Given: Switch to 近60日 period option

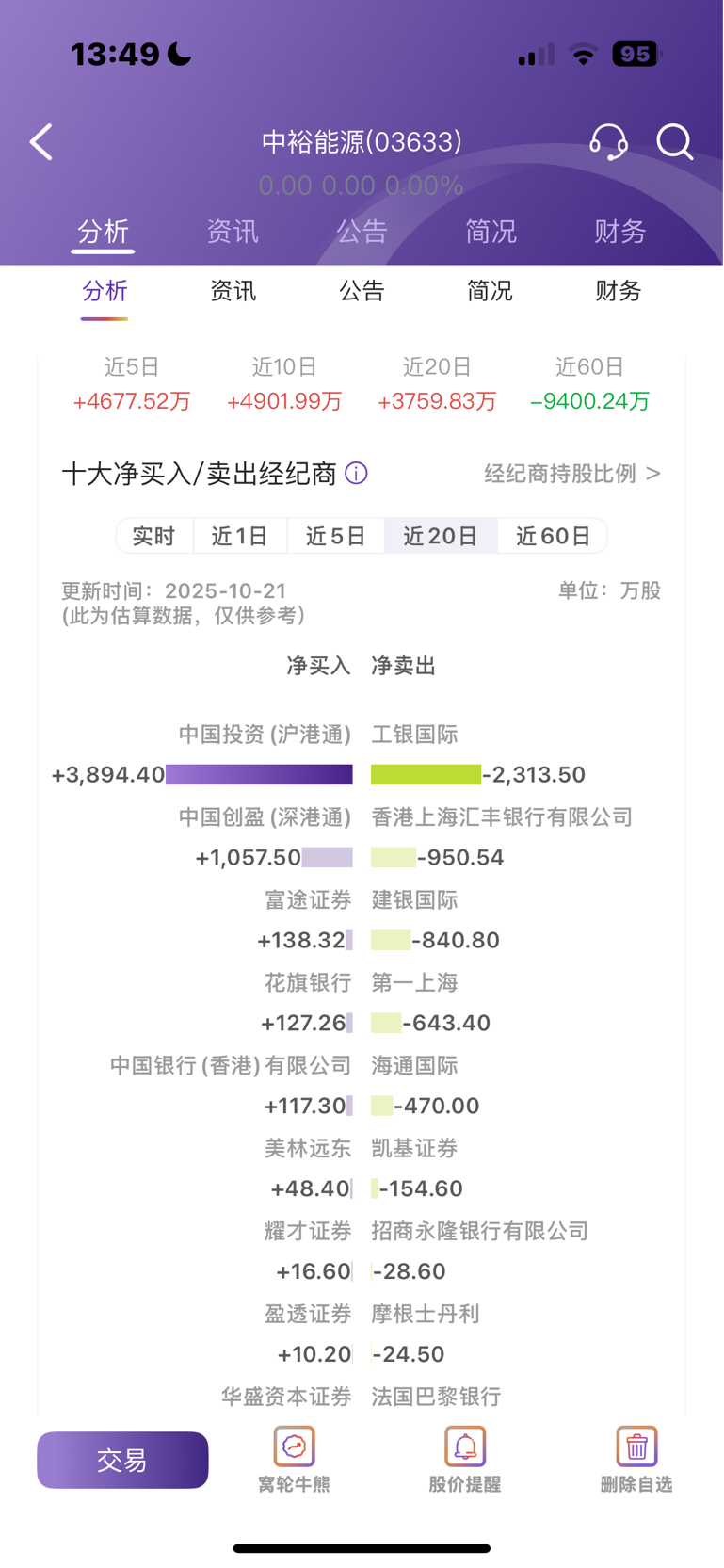Looking at the screenshot, I should click(x=553, y=536).
